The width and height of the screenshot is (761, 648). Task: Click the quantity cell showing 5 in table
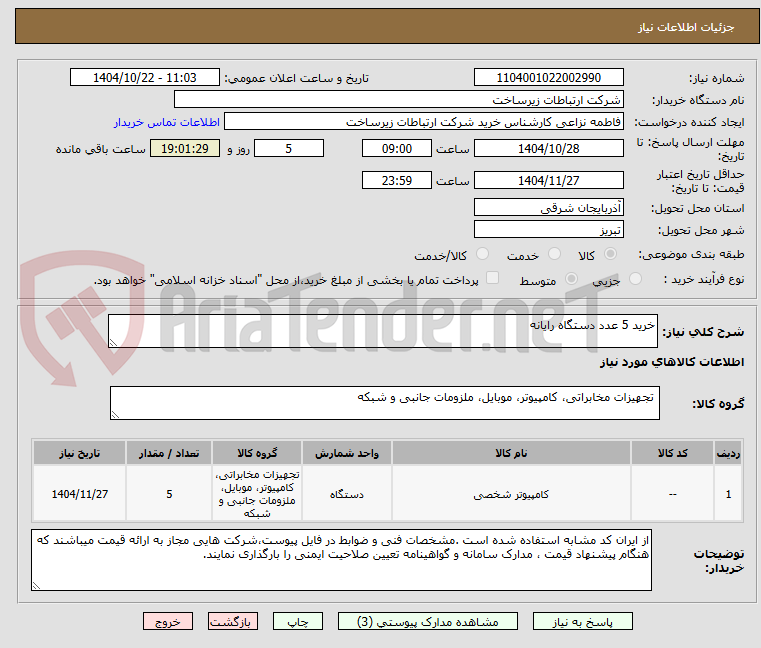(x=169, y=494)
